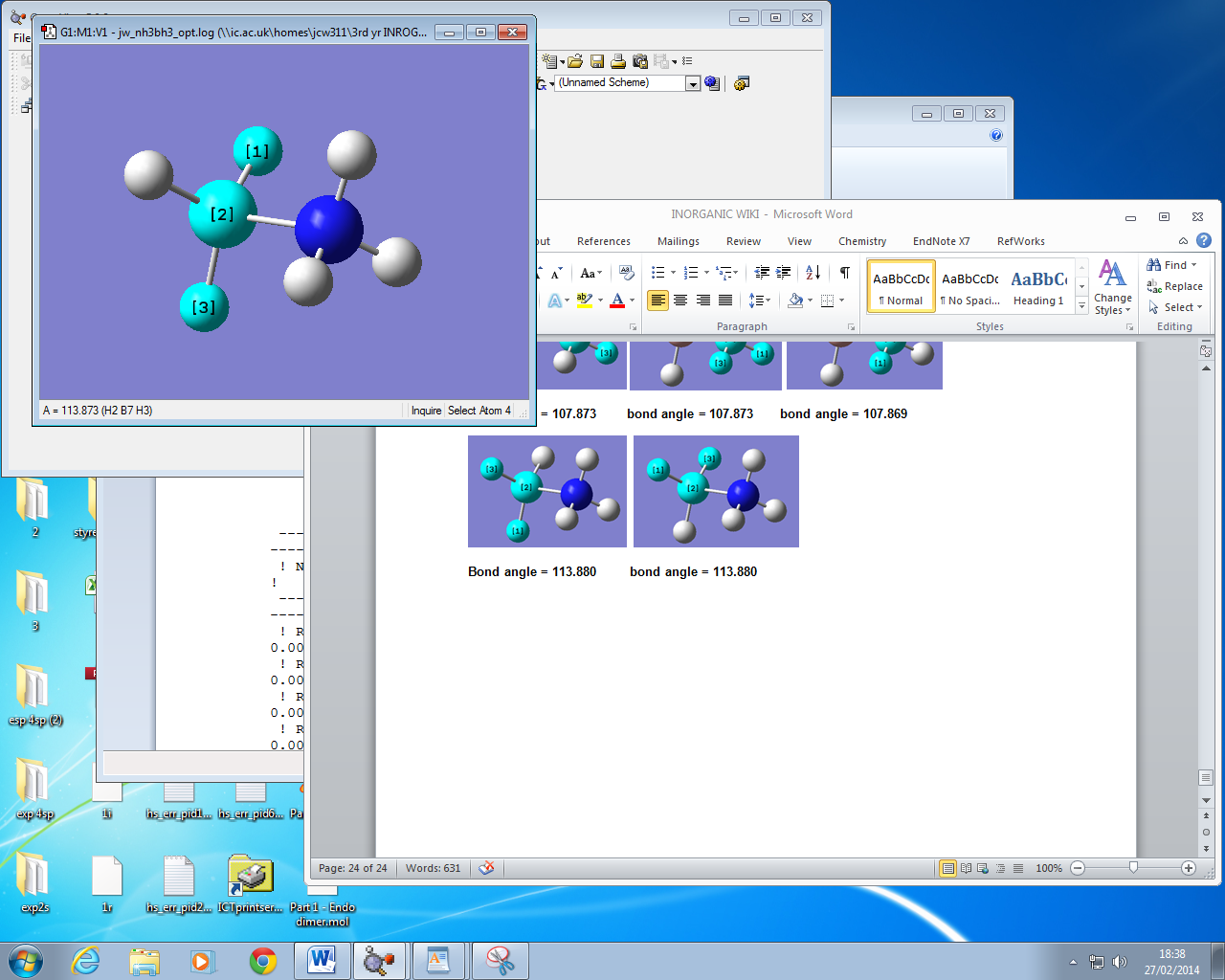The height and width of the screenshot is (980, 1225).
Task: Click the Text Effects icon
Action: click(555, 301)
